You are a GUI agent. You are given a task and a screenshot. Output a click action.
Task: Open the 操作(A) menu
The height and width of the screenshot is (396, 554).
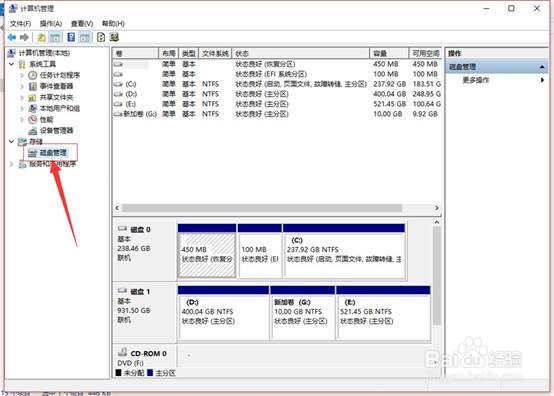coord(51,24)
